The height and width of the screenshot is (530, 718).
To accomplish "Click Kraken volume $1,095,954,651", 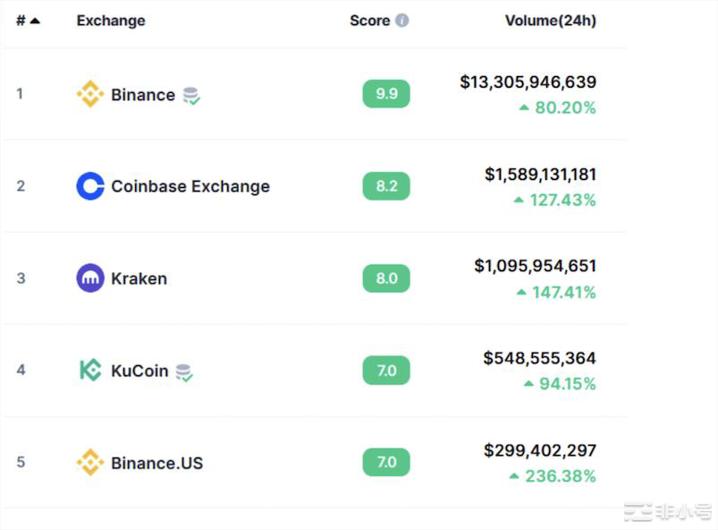I will 535,266.
